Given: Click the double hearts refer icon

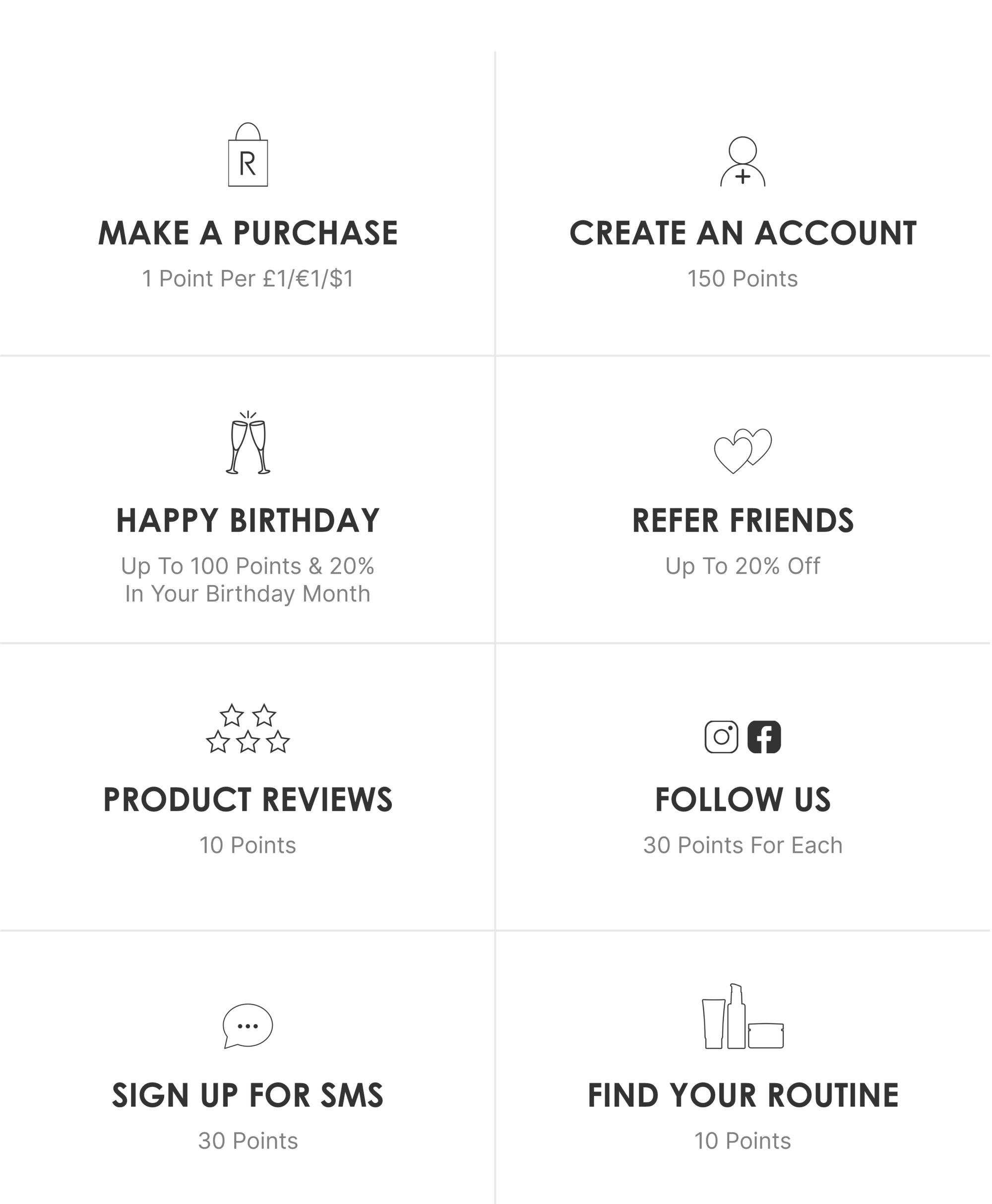Looking at the screenshot, I should (743, 451).
